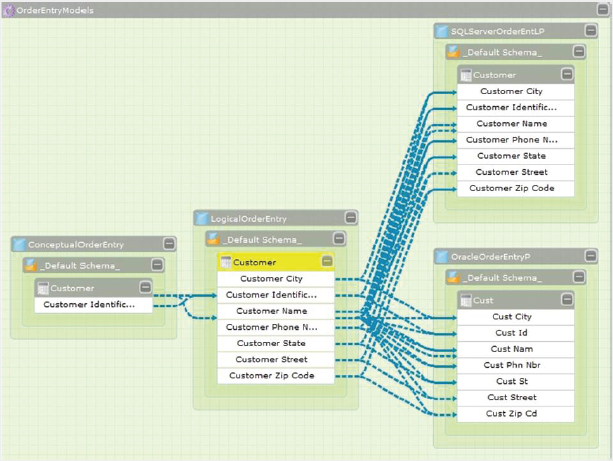The height and width of the screenshot is (461, 613).
Task: Click the table icon of SQLServer Customer
Action: 466,75
